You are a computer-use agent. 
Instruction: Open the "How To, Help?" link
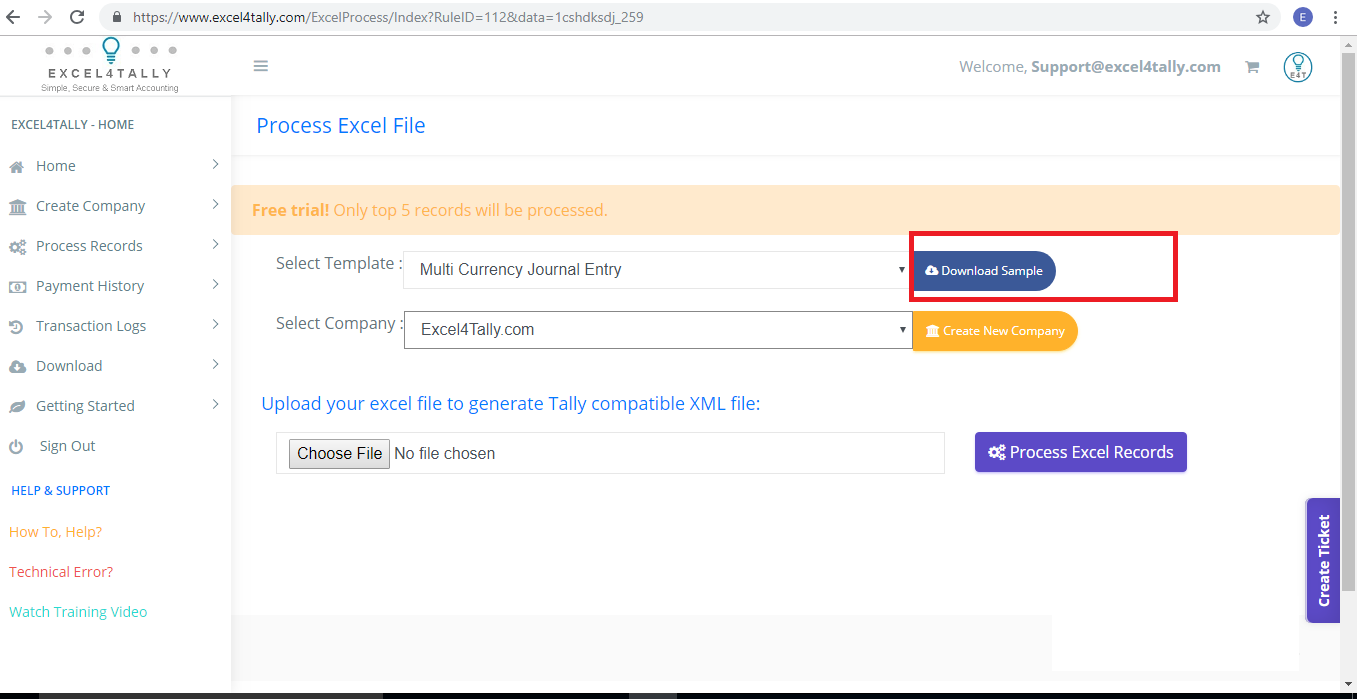55,532
